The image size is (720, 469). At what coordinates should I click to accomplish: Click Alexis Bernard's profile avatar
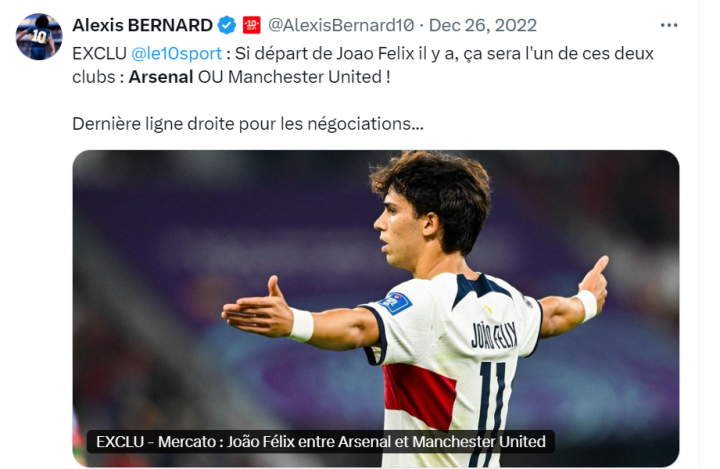pyautogui.click(x=39, y=36)
